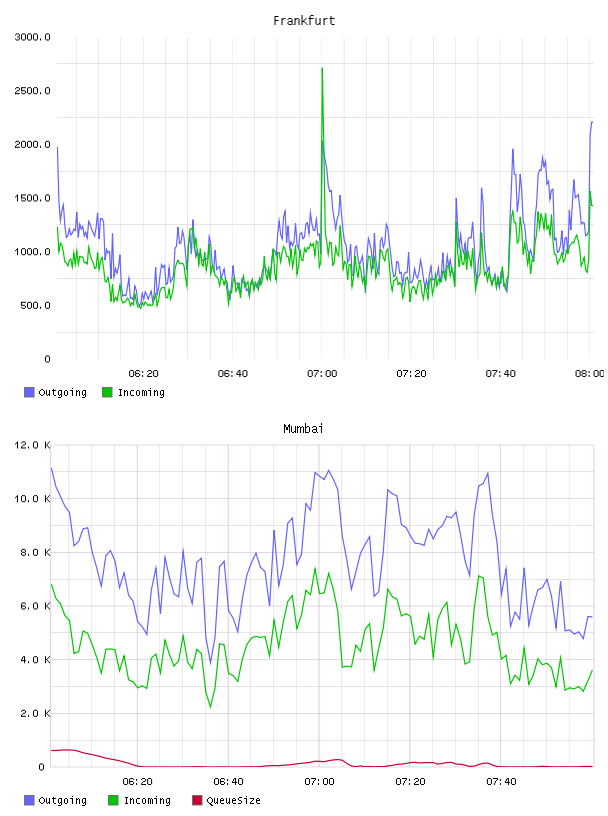Click the Mumbai chart title
The height and width of the screenshot is (816, 608).
pos(303,429)
